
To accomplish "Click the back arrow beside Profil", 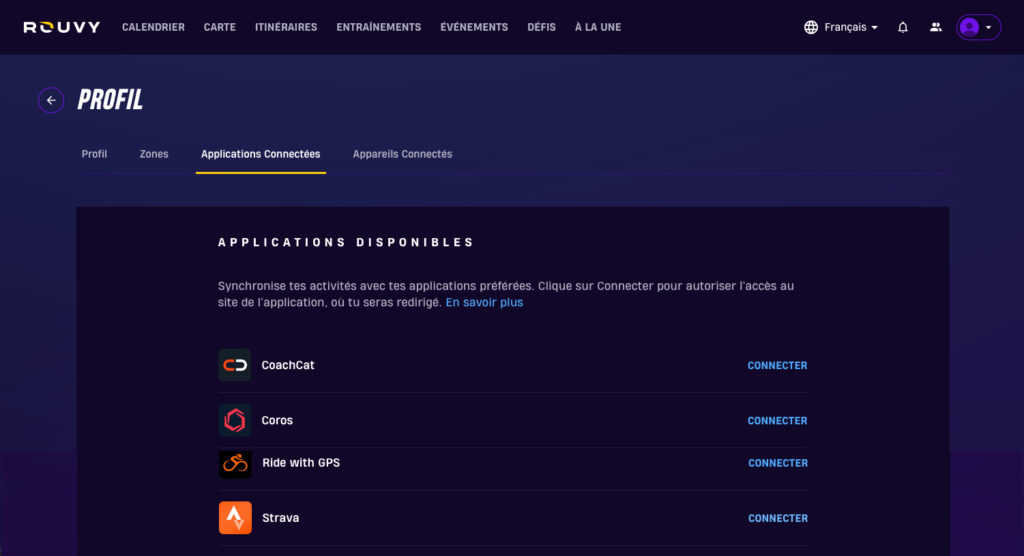I will click(51, 100).
